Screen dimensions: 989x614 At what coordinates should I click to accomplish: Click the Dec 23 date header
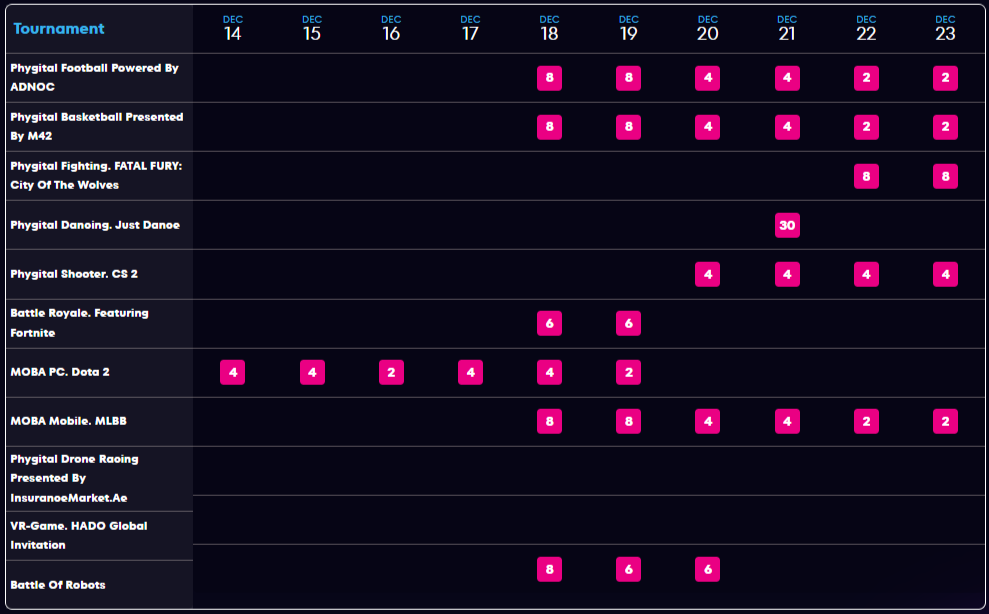[x=945, y=28]
